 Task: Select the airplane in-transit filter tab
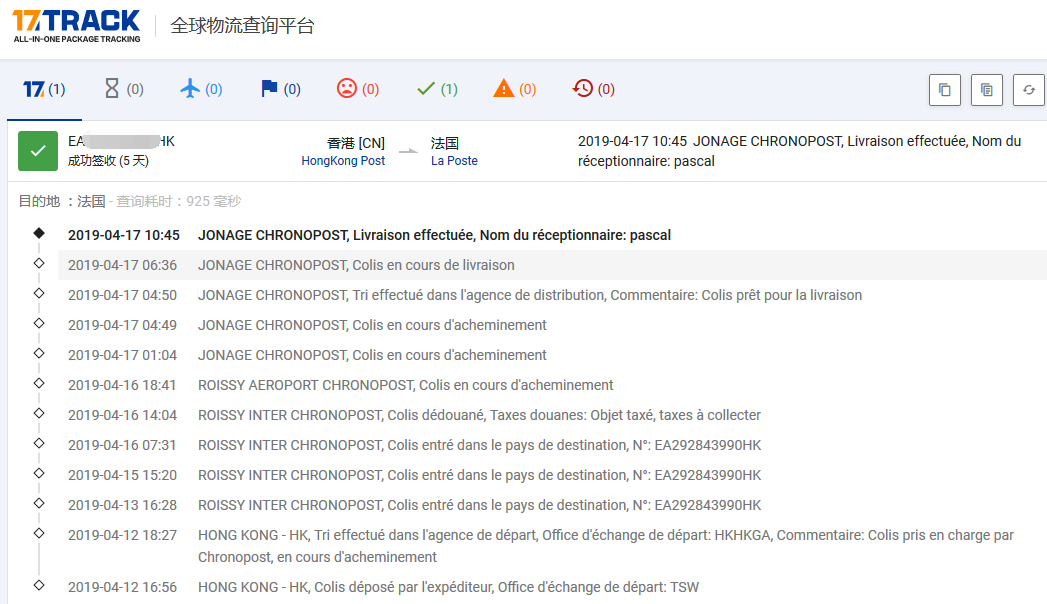pos(201,89)
